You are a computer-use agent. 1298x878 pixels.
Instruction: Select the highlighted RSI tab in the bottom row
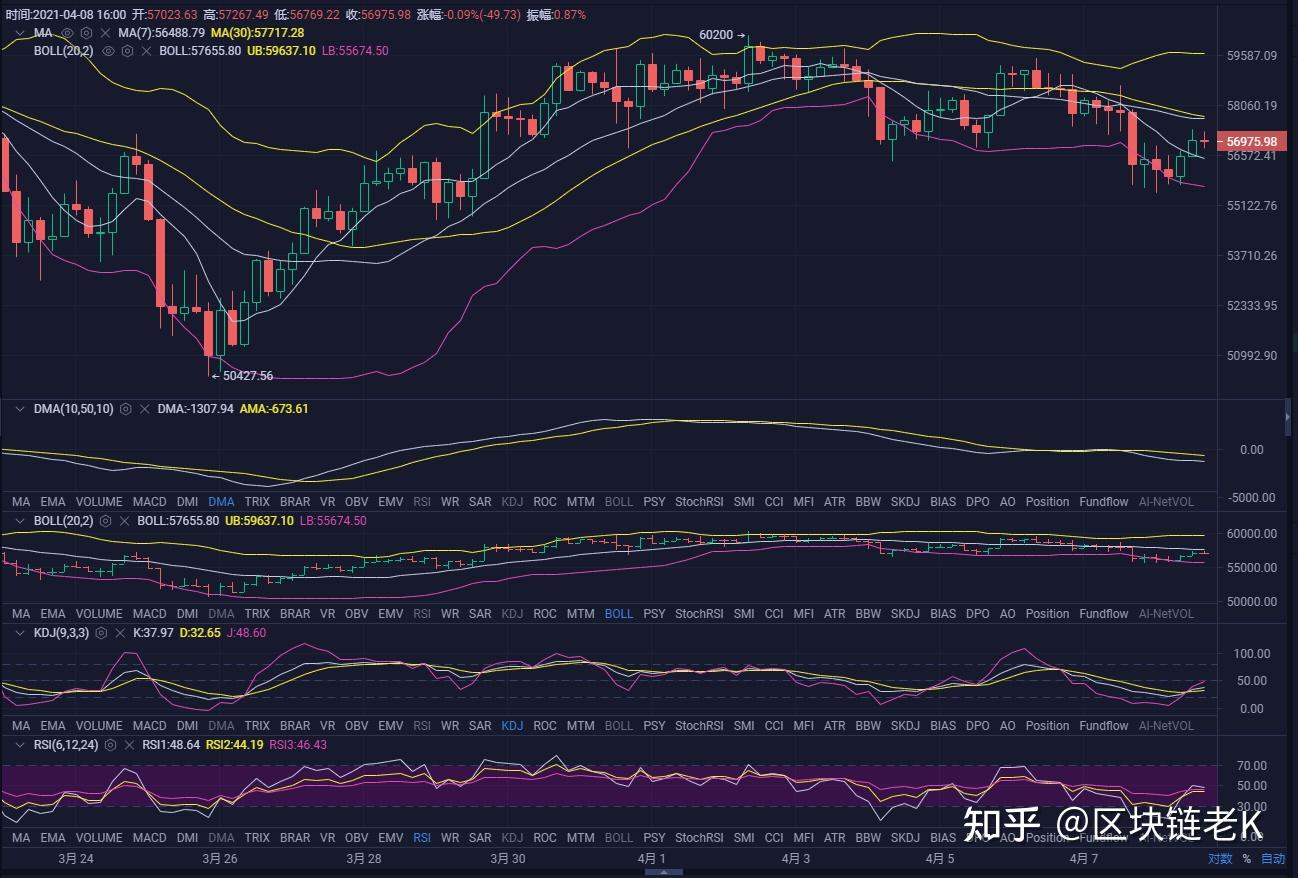422,838
